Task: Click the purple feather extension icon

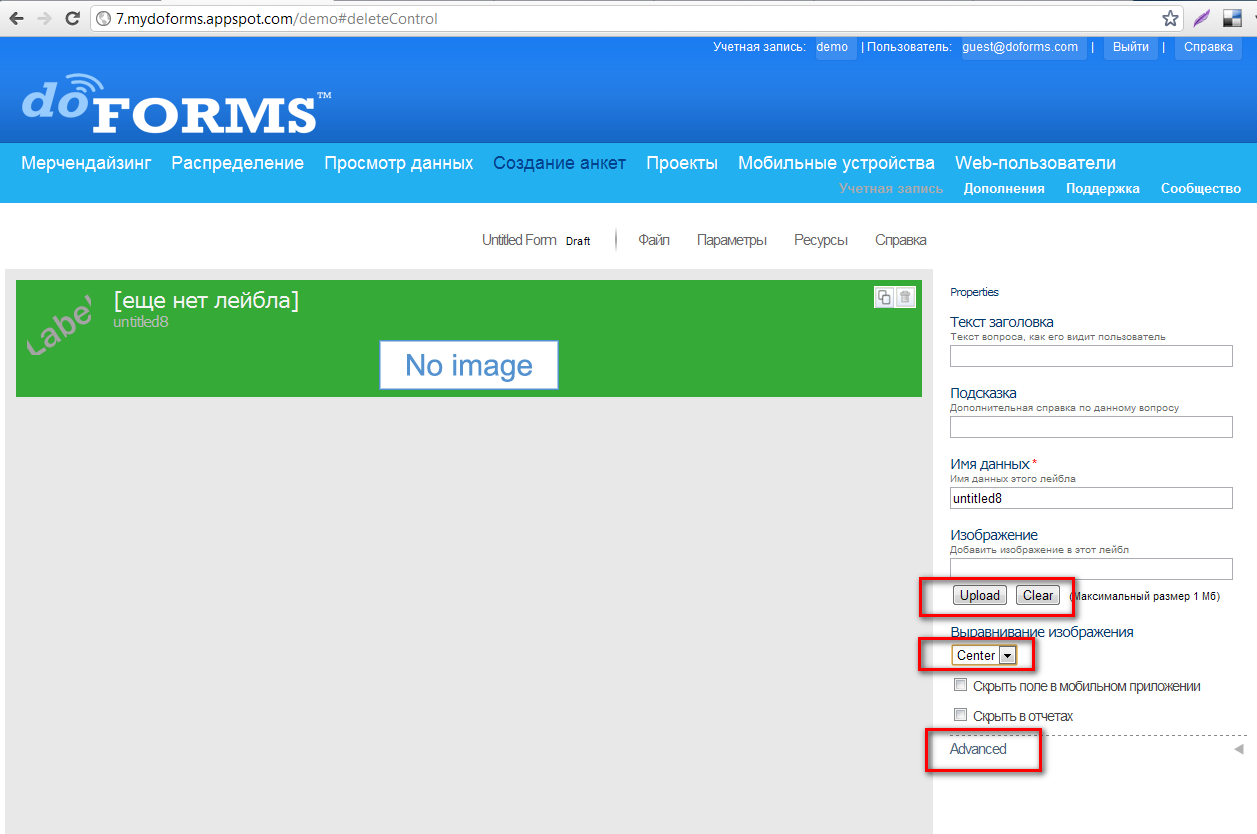Action: (1201, 19)
